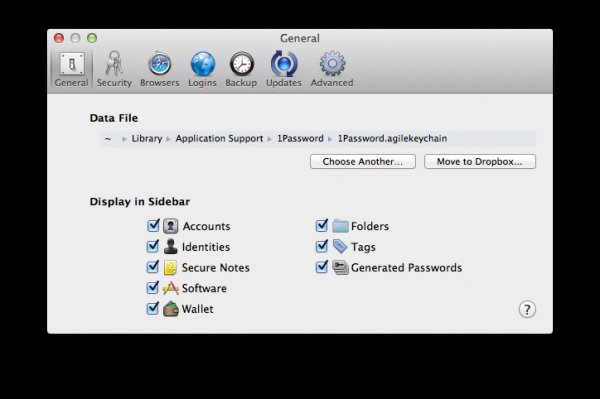
Task: Disable the Wallet sidebar checkbox
Action: 153,308
